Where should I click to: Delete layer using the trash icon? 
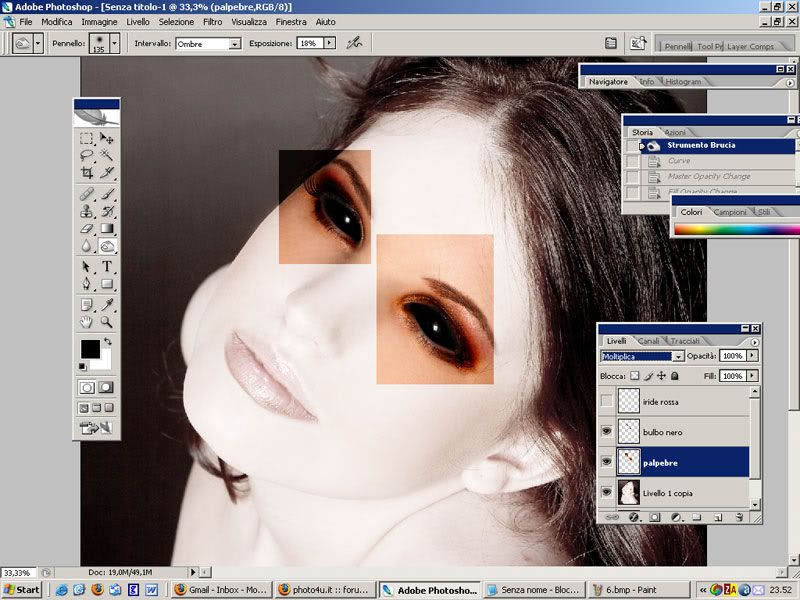pos(739,517)
